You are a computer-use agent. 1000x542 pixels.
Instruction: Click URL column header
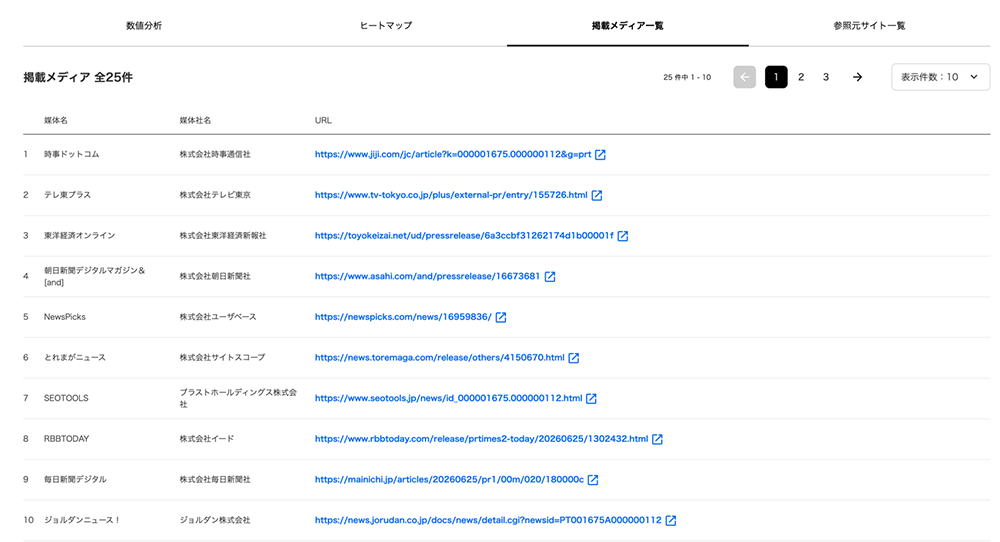[323, 121]
